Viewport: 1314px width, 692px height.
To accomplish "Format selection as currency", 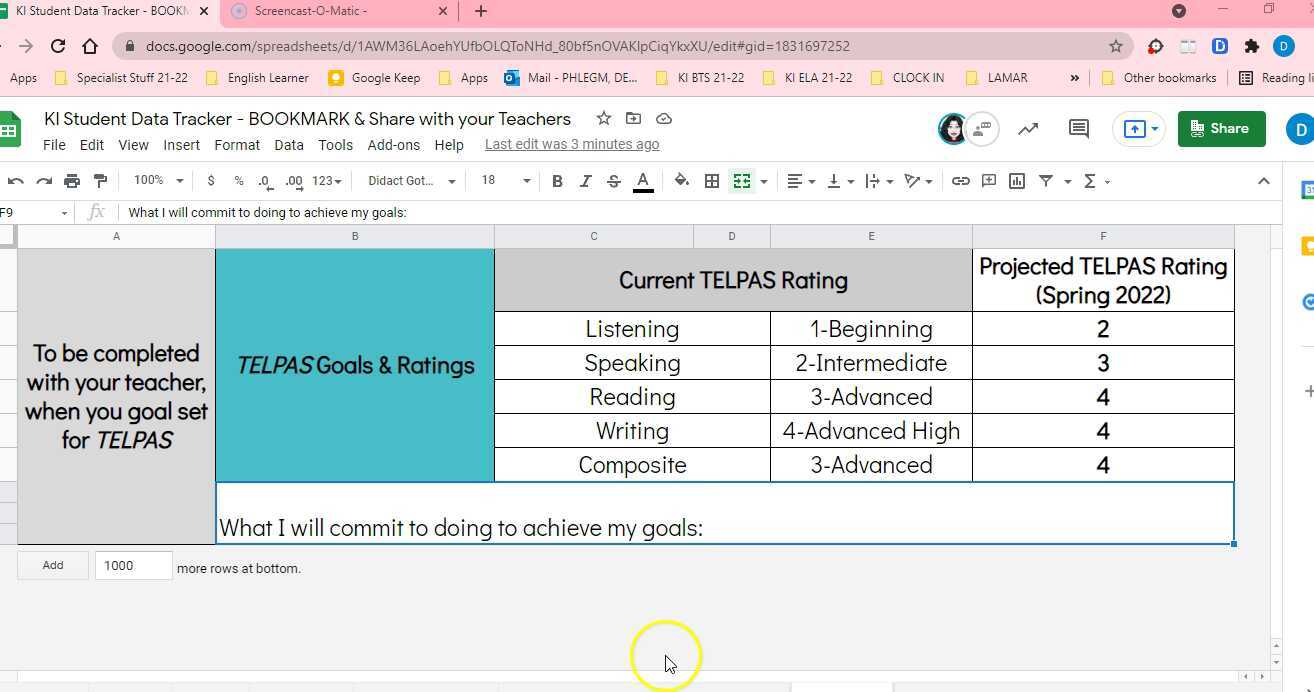I will tap(210, 181).
